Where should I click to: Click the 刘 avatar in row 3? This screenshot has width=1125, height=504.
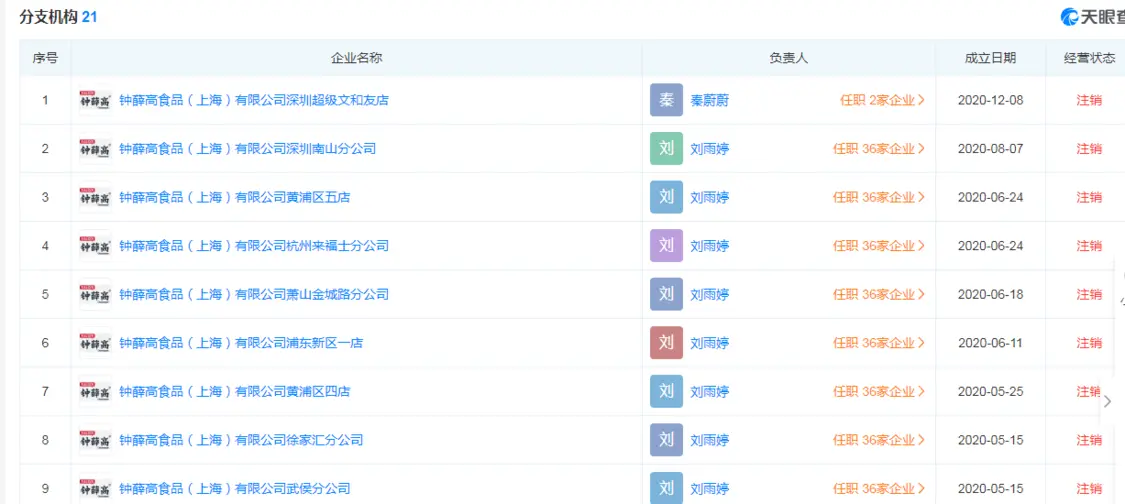pyautogui.click(x=667, y=197)
